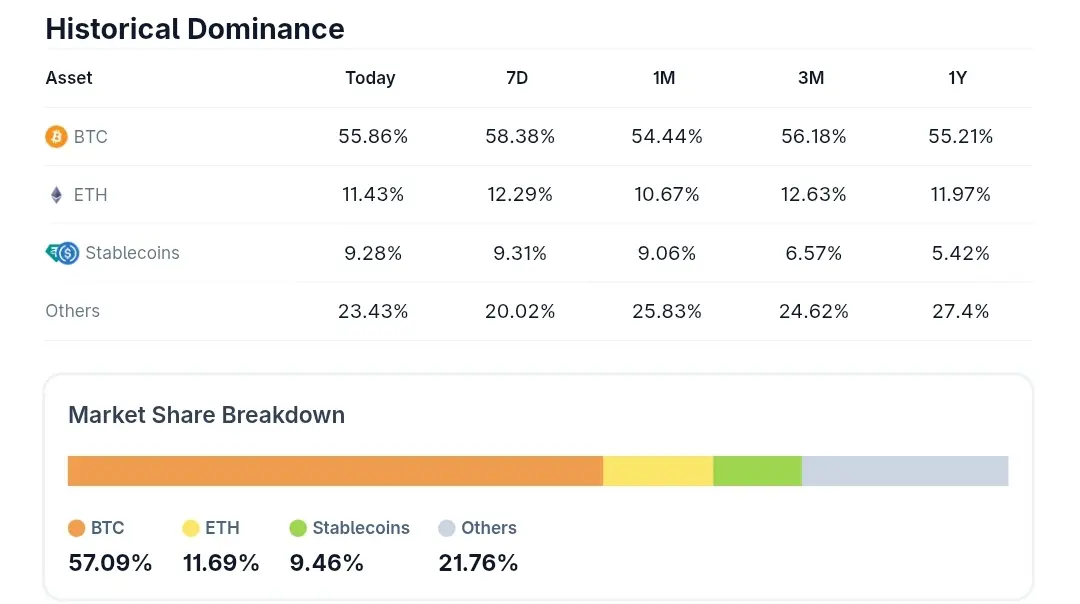Screen dimensions: 1080x604
Task: Open the Stablecoins asset row link
Action: pyautogui.click(x=132, y=253)
